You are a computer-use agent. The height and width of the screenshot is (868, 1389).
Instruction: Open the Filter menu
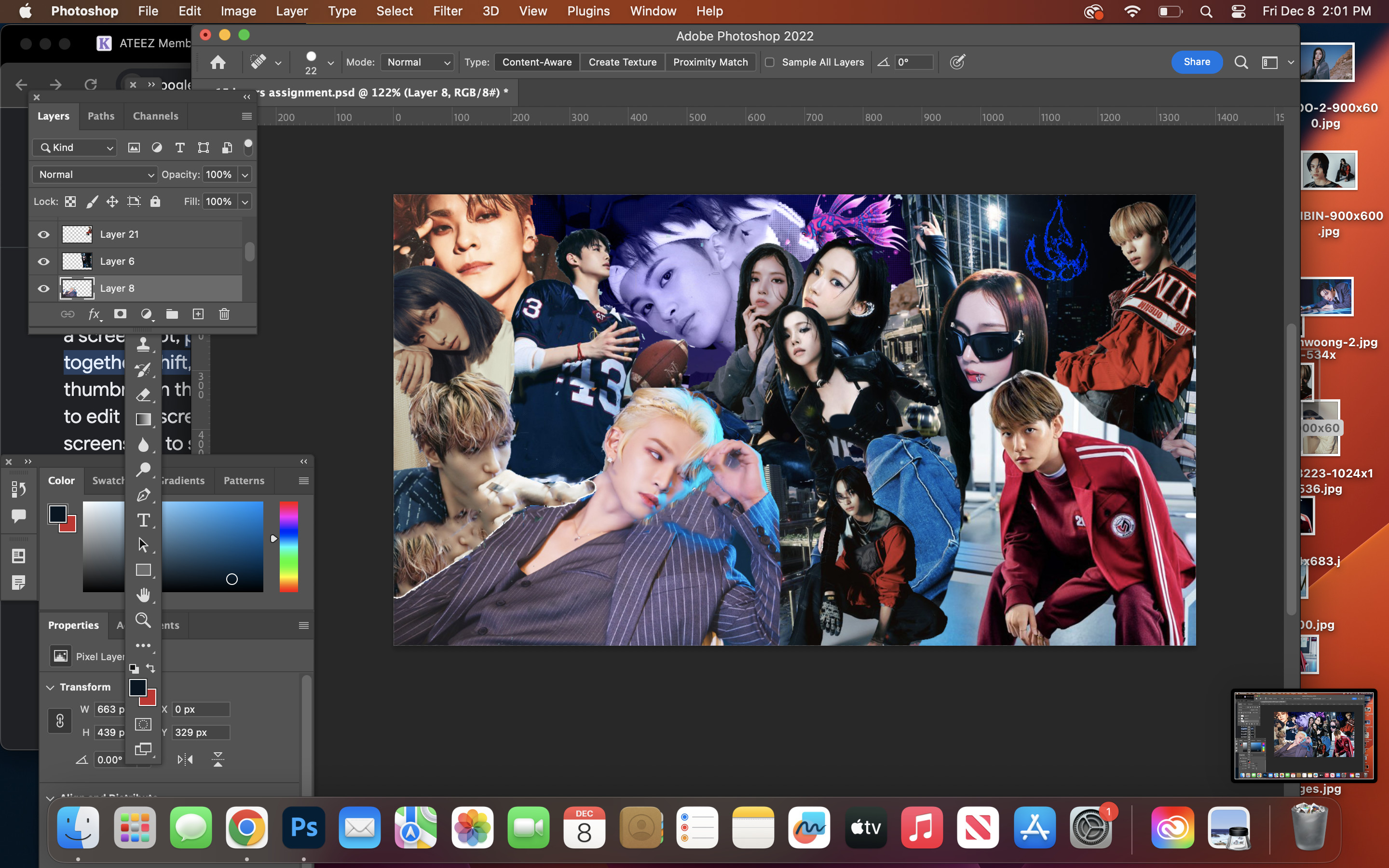447,11
